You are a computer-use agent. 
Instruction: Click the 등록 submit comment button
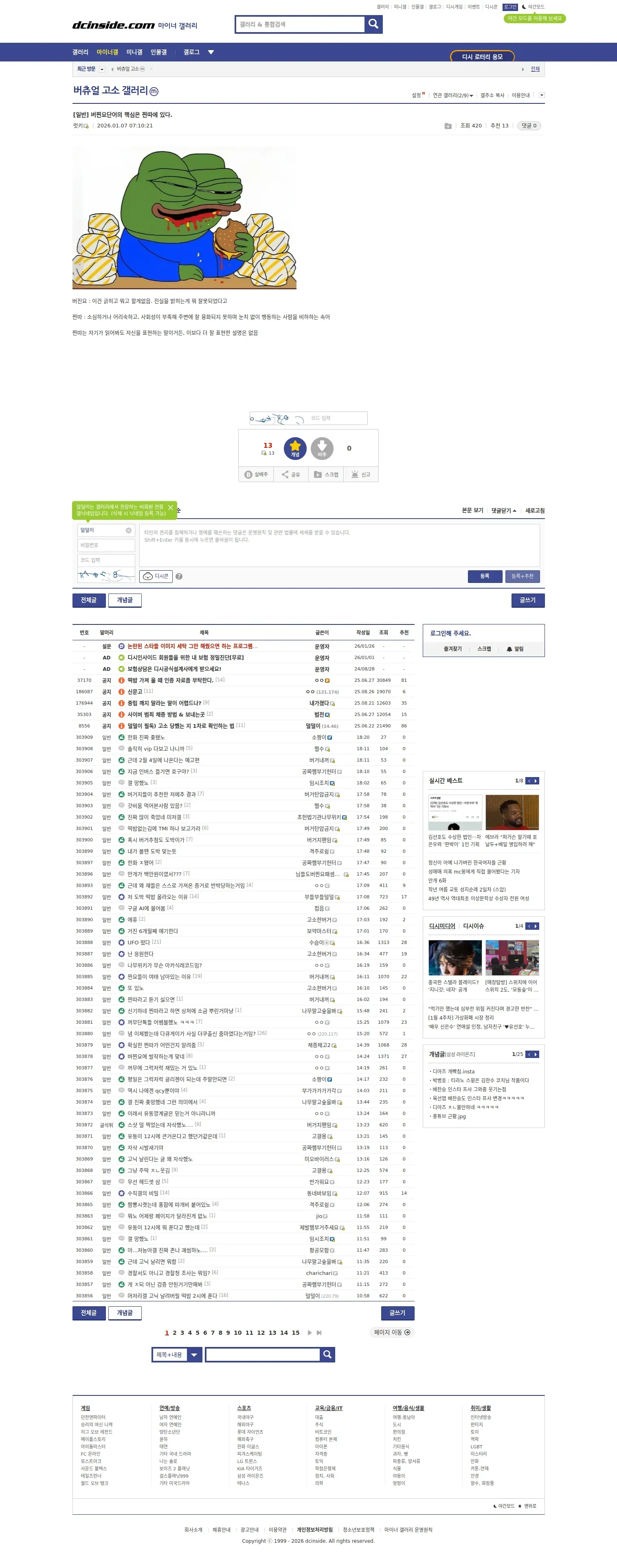485,576
